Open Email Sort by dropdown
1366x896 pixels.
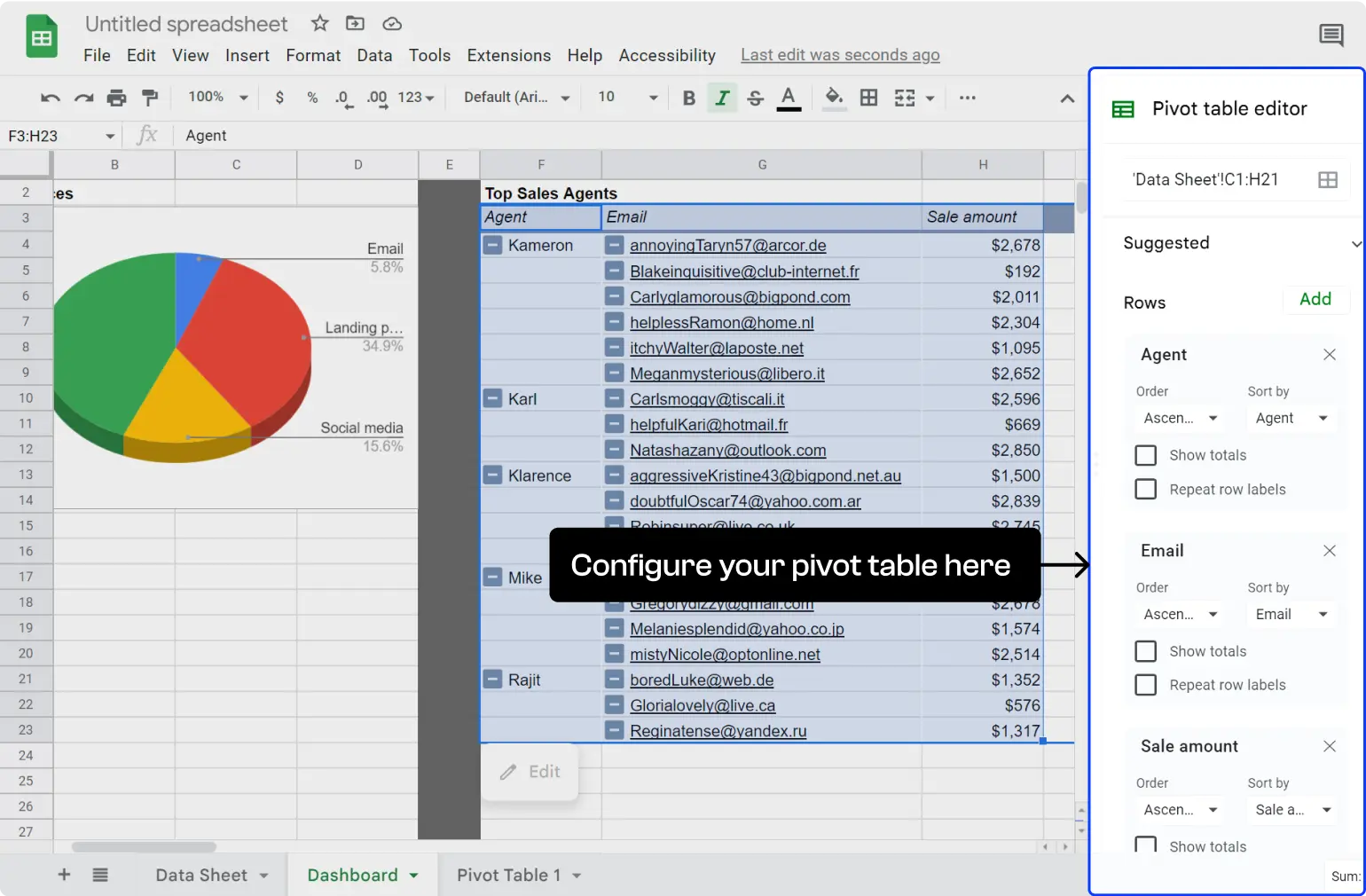[1291, 614]
